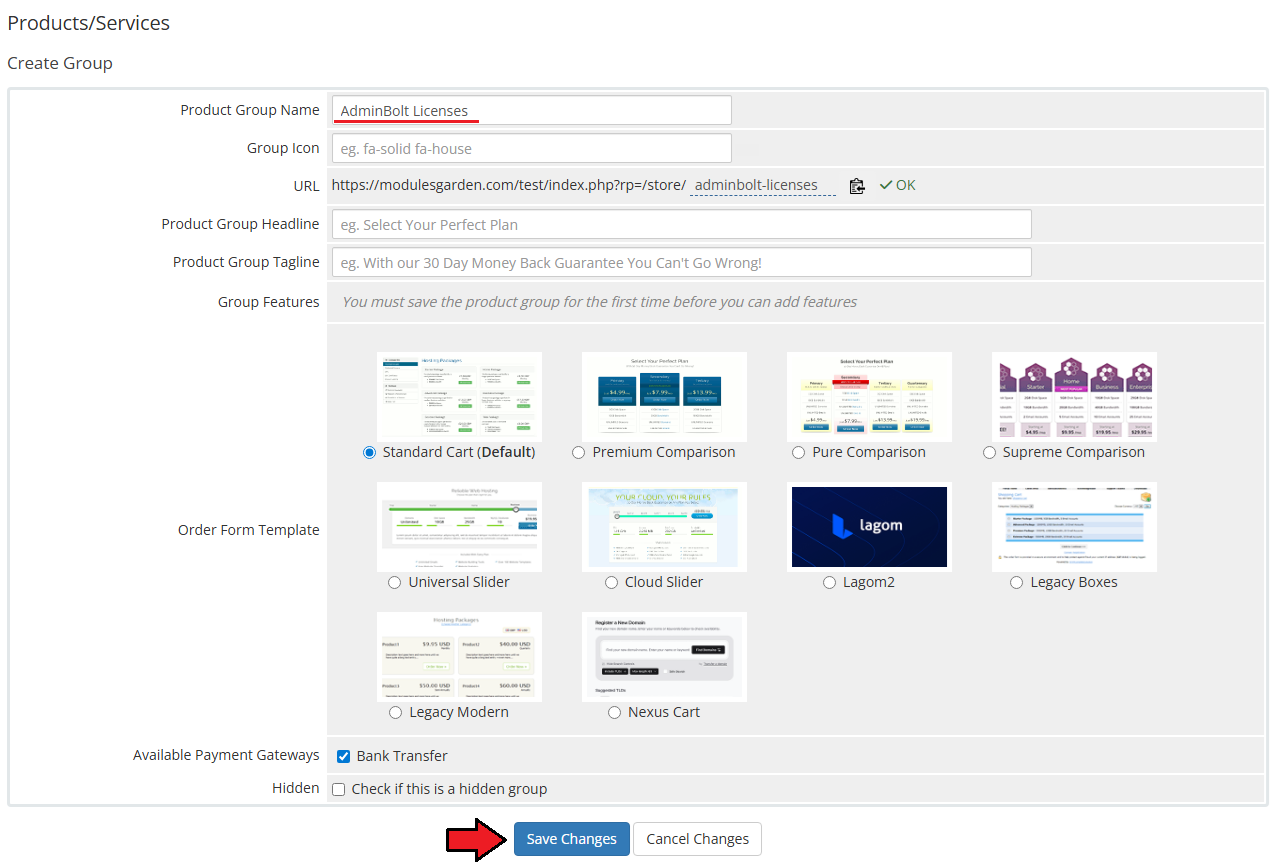Select Legacy Modern radio button
This screenshot has height=865, width=1280.
(x=396, y=713)
